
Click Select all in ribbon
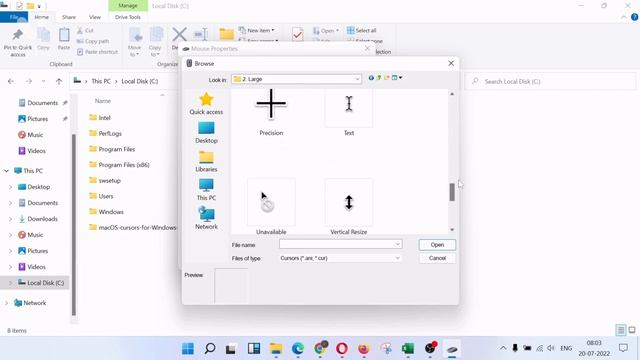click(x=362, y=30)
